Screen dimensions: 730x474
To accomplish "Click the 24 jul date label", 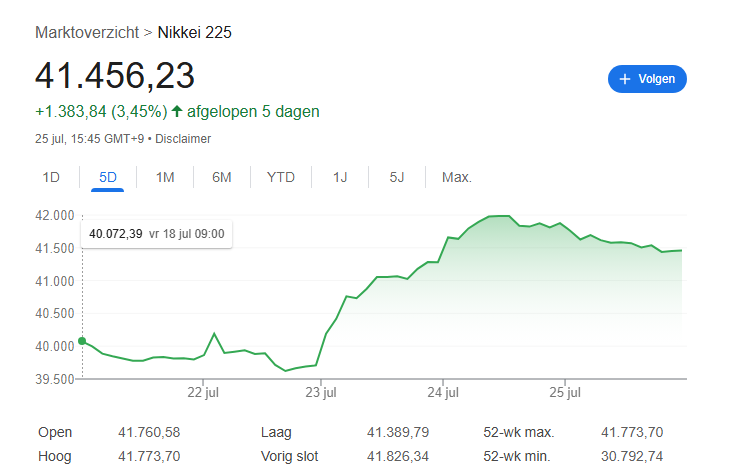I will point(443,393).
